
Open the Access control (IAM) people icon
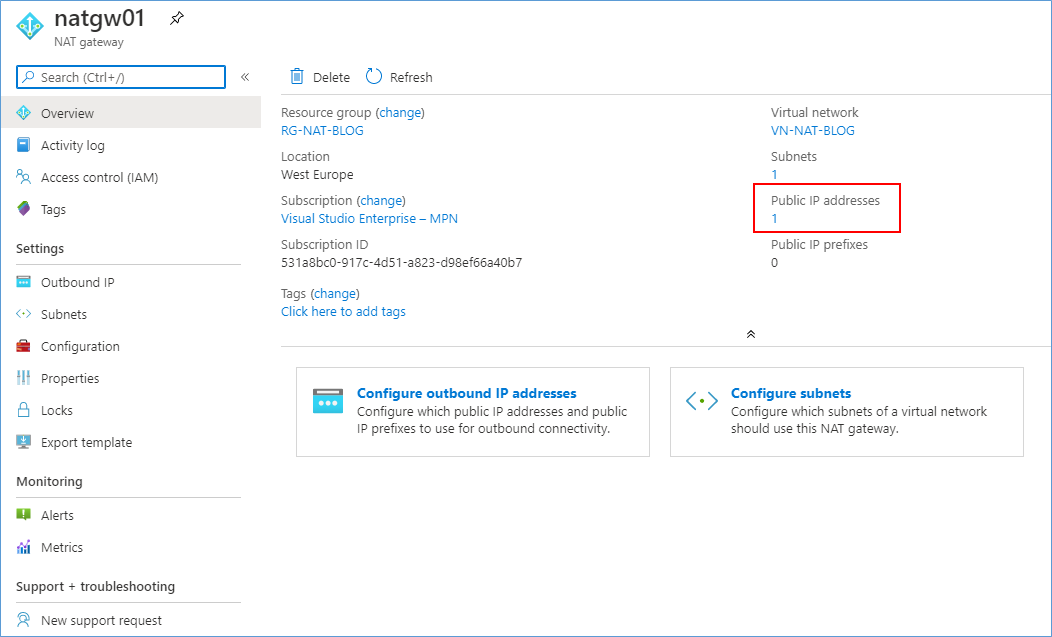tap(23, 177)
